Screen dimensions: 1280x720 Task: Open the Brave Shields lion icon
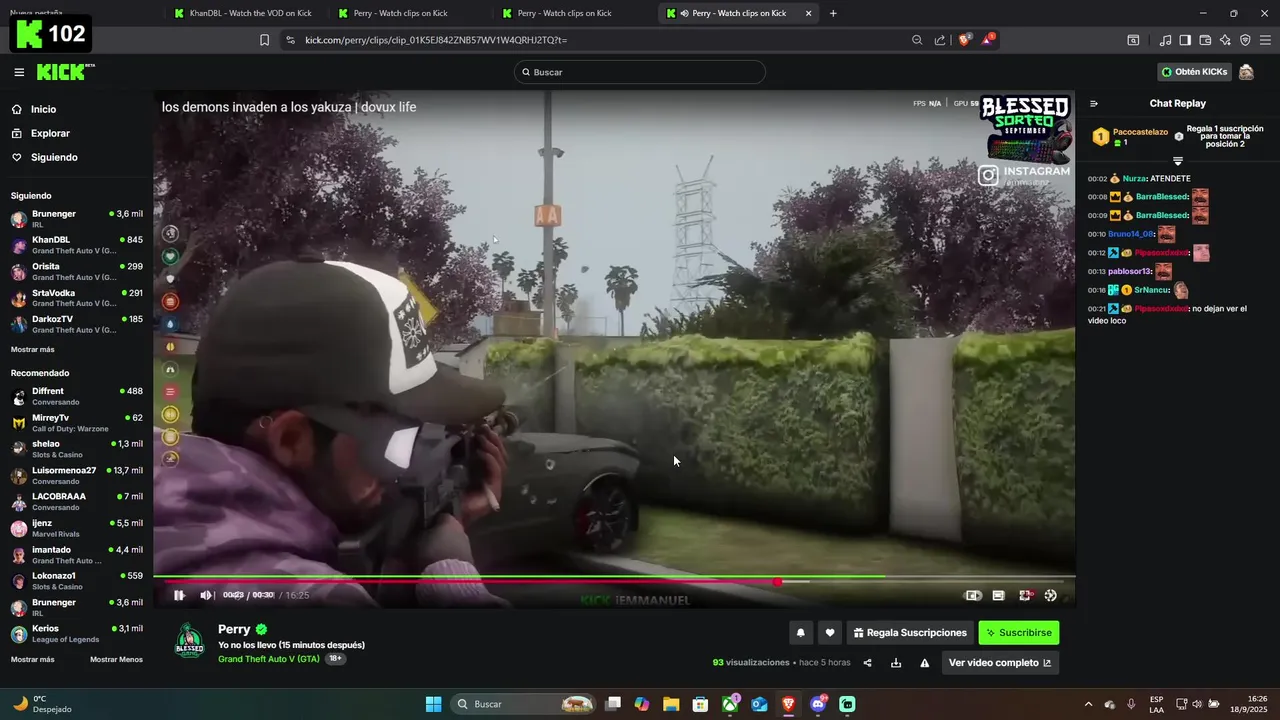(x=964, y=40)
